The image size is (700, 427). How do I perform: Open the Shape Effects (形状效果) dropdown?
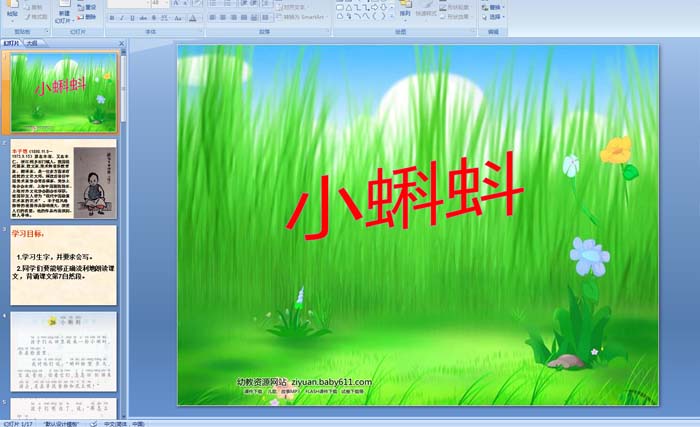tap(454, 17)
